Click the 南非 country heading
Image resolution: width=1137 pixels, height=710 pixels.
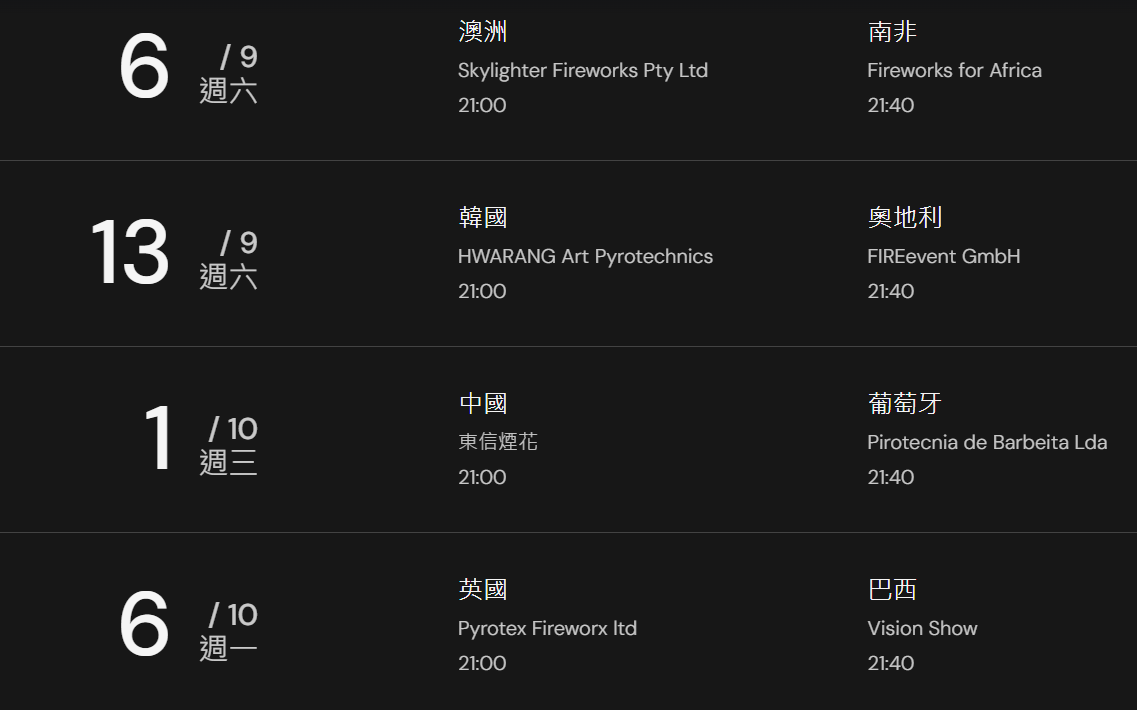[x=892, y=32]
